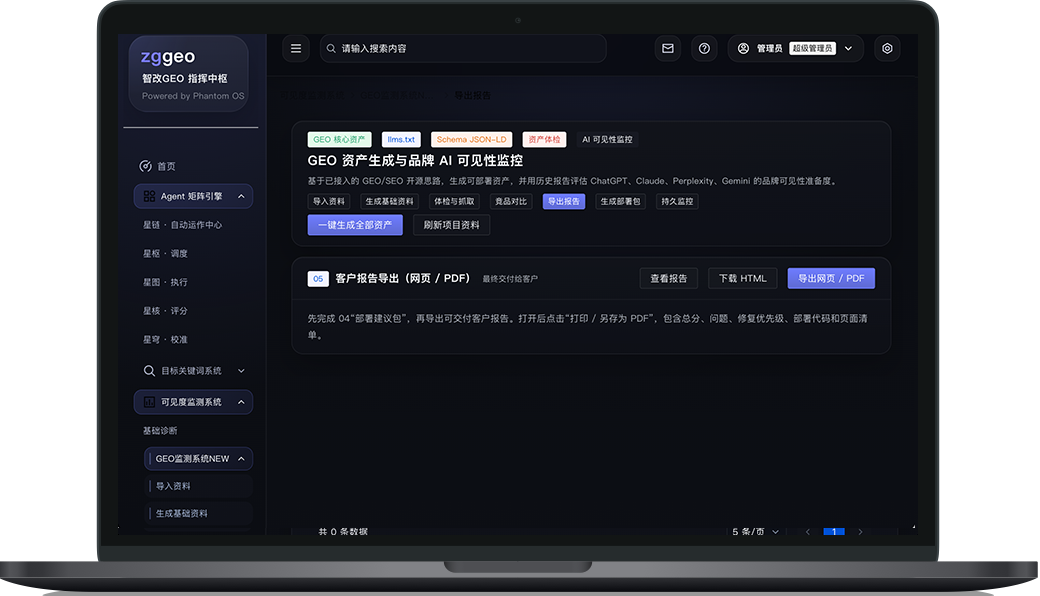Viewport: 1040px width, 596px height.
Task: Select the 生成部署包 step tab
Action: coord(620,202)
